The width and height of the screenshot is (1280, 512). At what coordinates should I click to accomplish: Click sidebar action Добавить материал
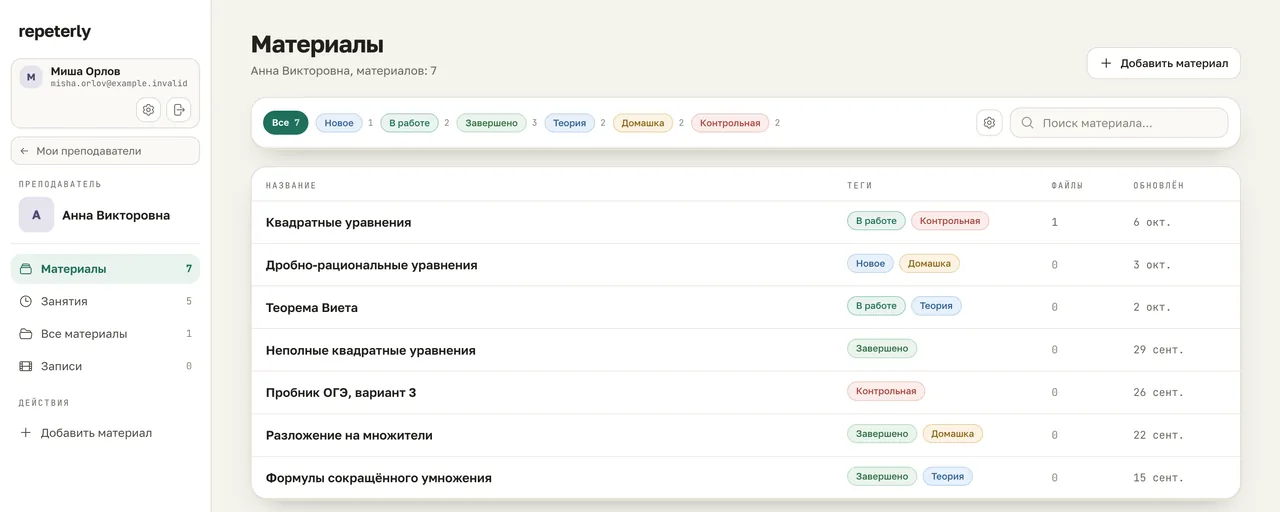[105, 433]
